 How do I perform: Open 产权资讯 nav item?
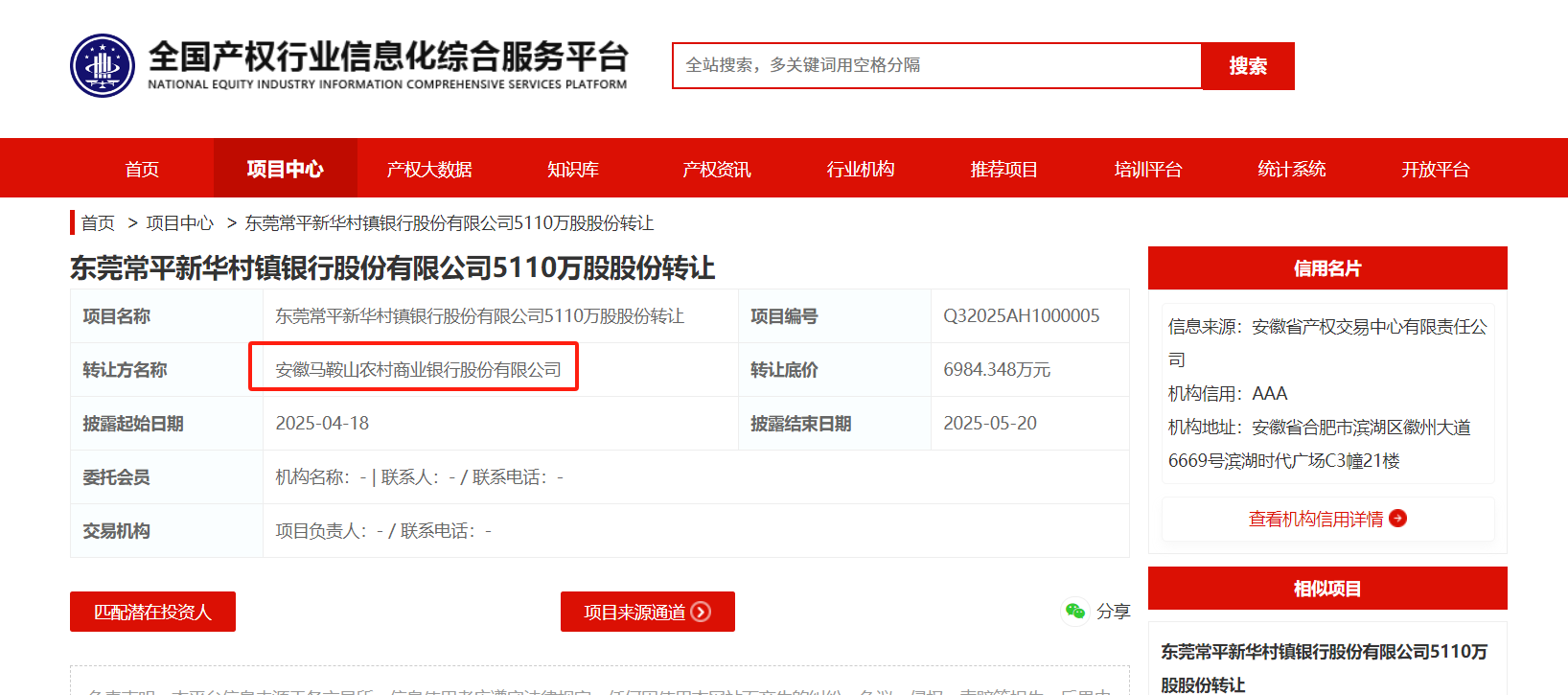[717, 169]
